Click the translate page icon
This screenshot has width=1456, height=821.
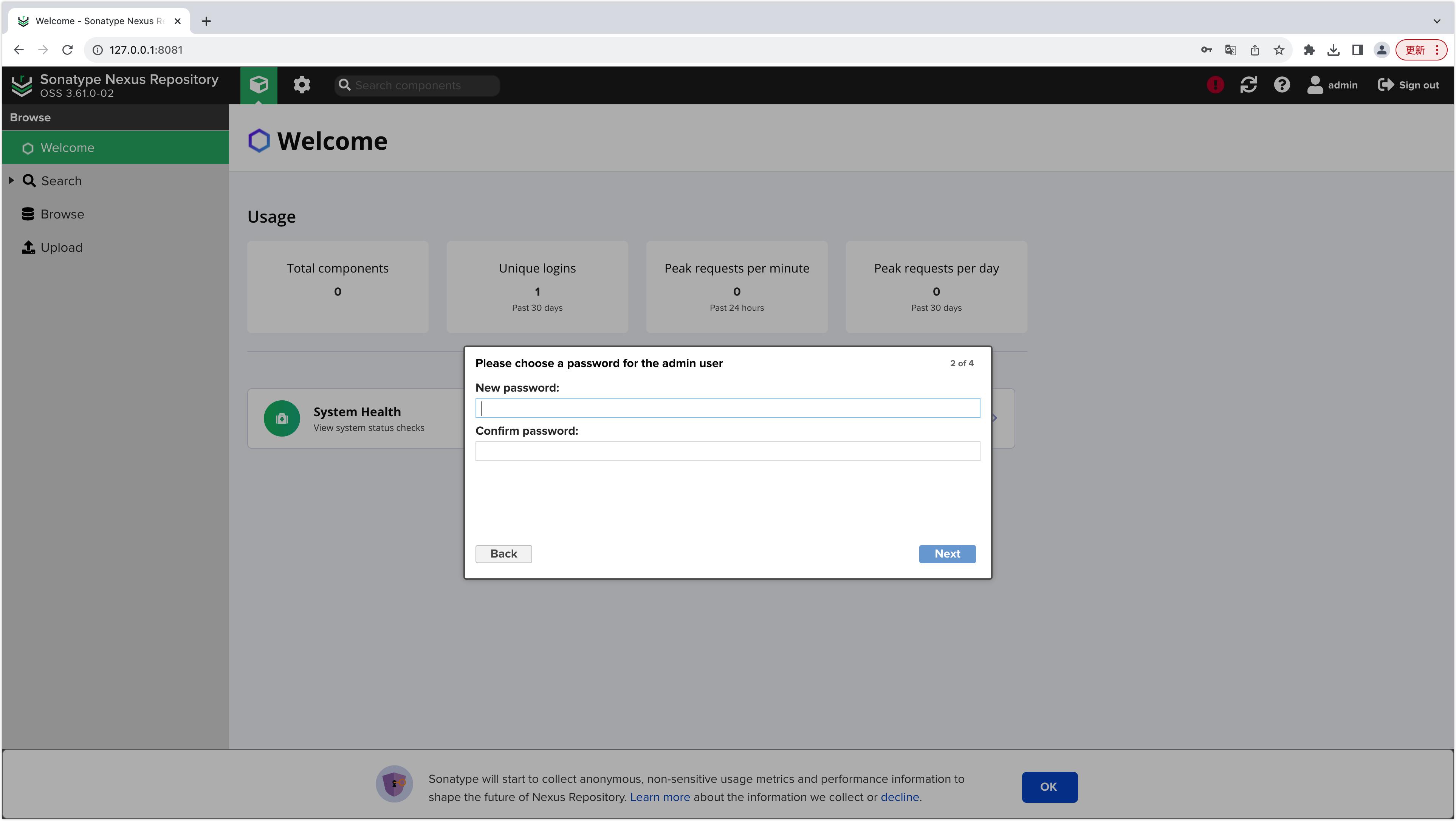(x=1230, y=50)
